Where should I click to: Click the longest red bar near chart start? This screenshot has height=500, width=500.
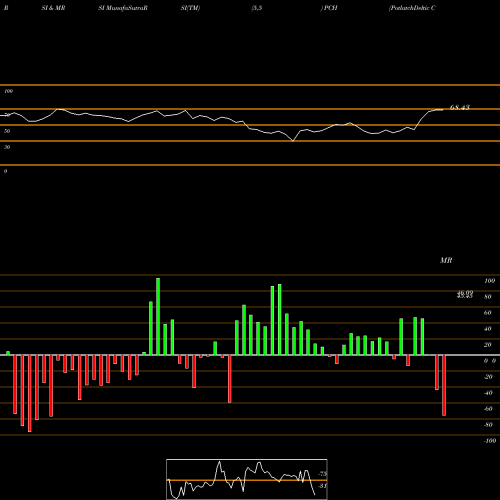30,393
